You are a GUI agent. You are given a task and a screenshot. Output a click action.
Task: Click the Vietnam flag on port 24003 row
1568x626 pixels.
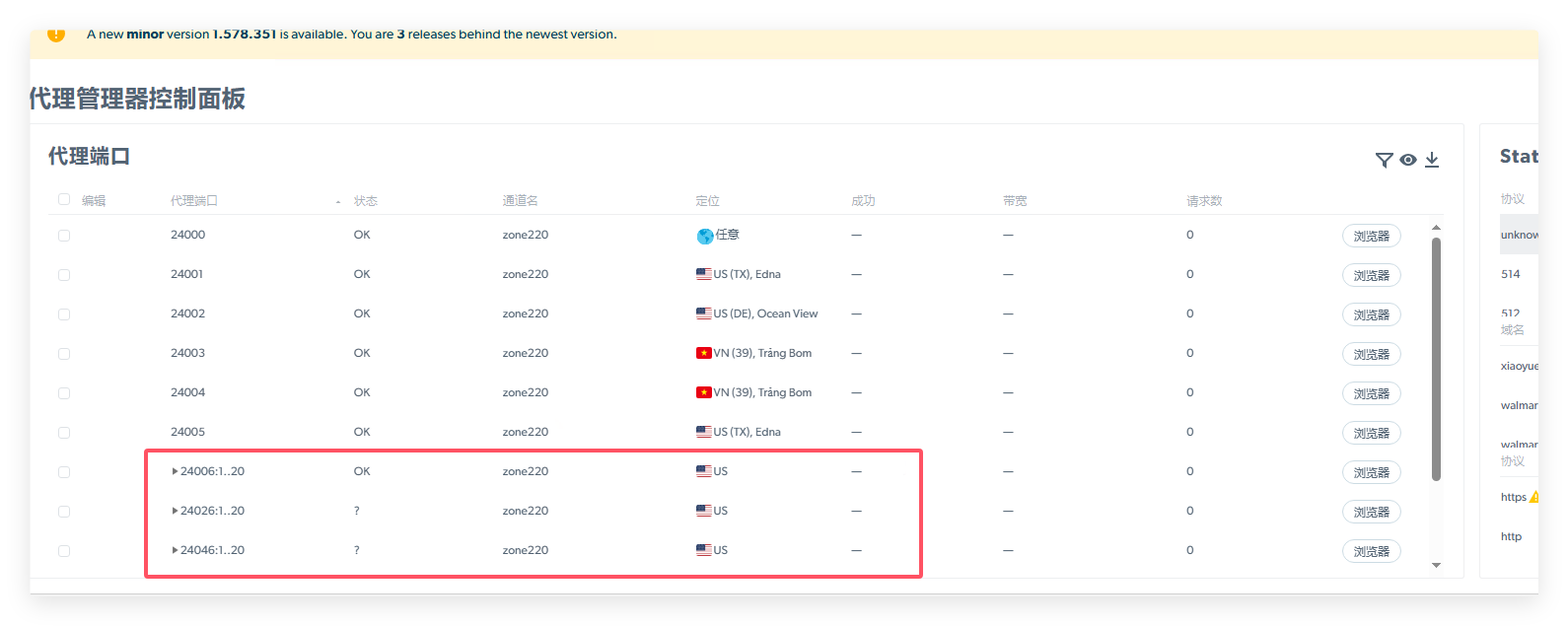click(x=704, y=353)
